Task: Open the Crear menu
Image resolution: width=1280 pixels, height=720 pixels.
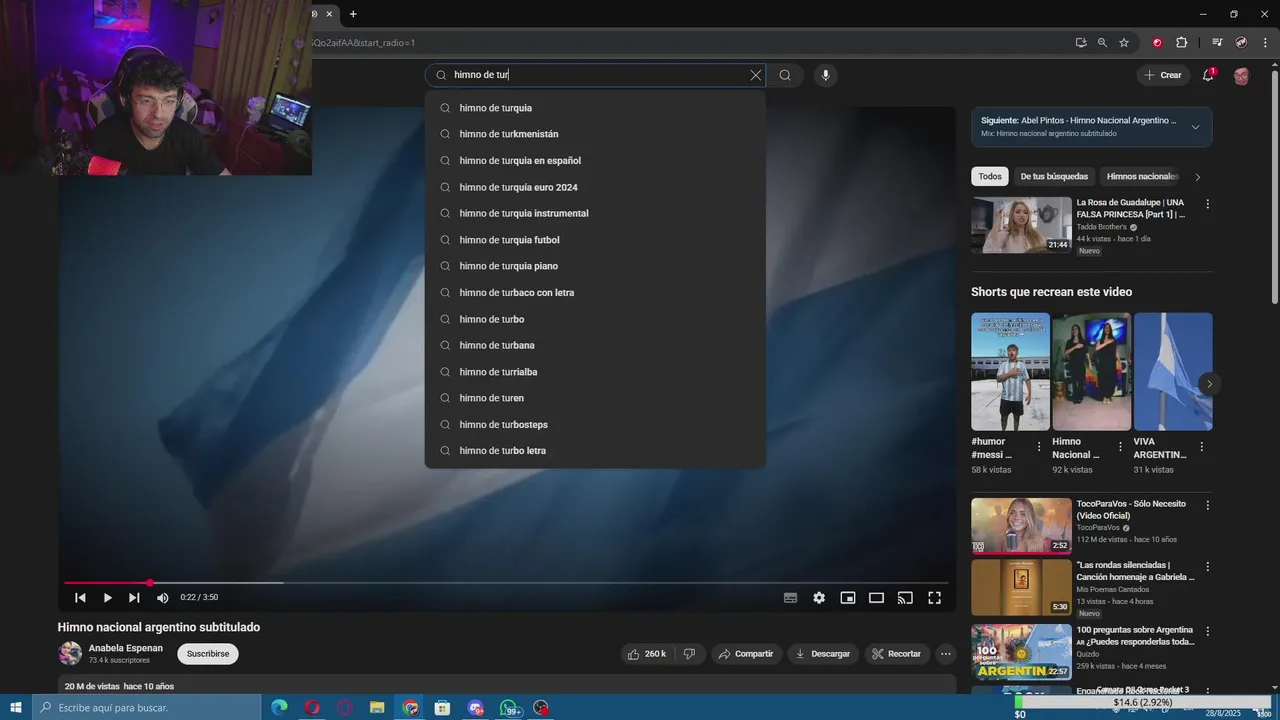Action: coord(1163,75)
